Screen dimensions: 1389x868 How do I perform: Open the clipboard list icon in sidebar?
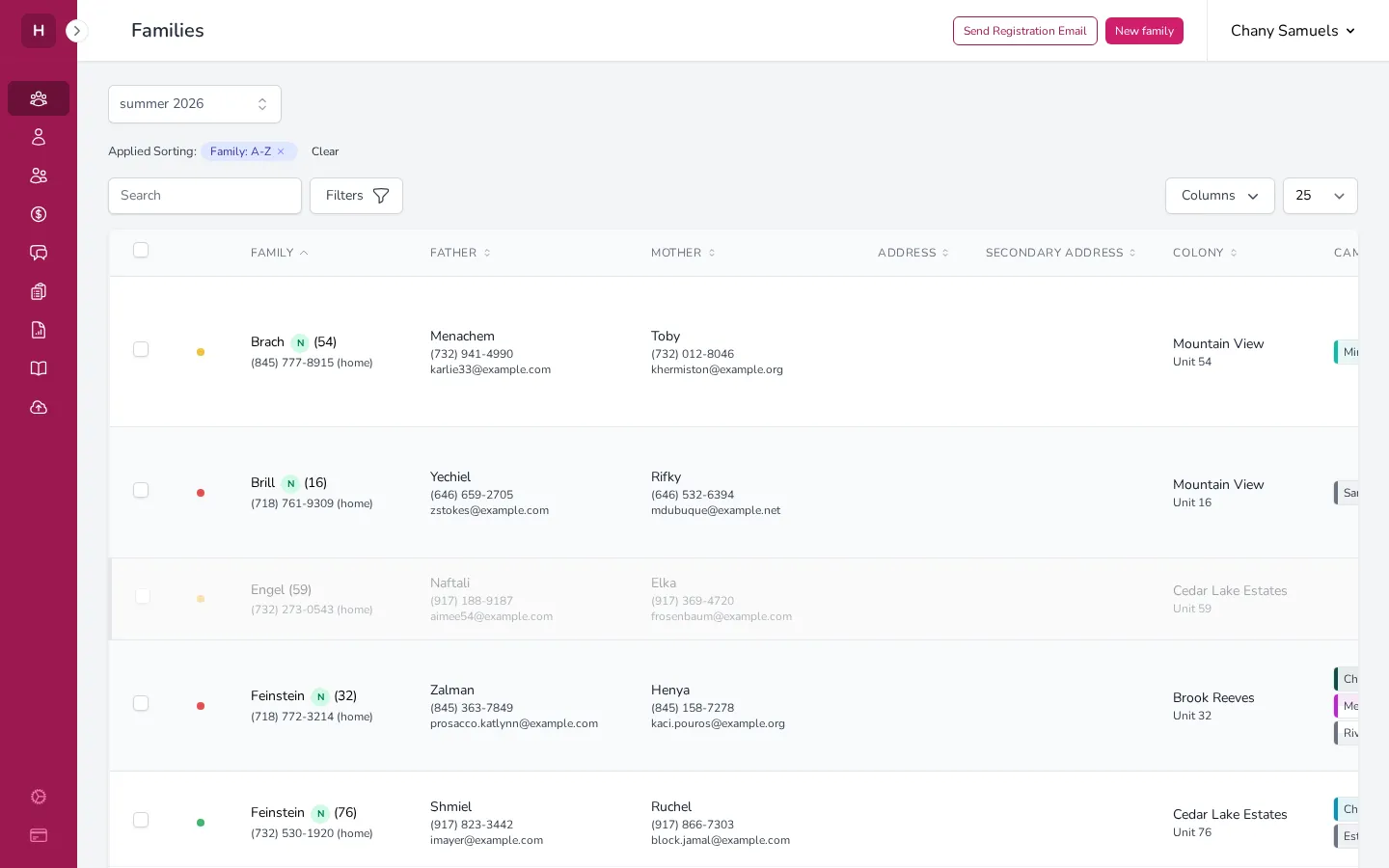coord(39,291)
